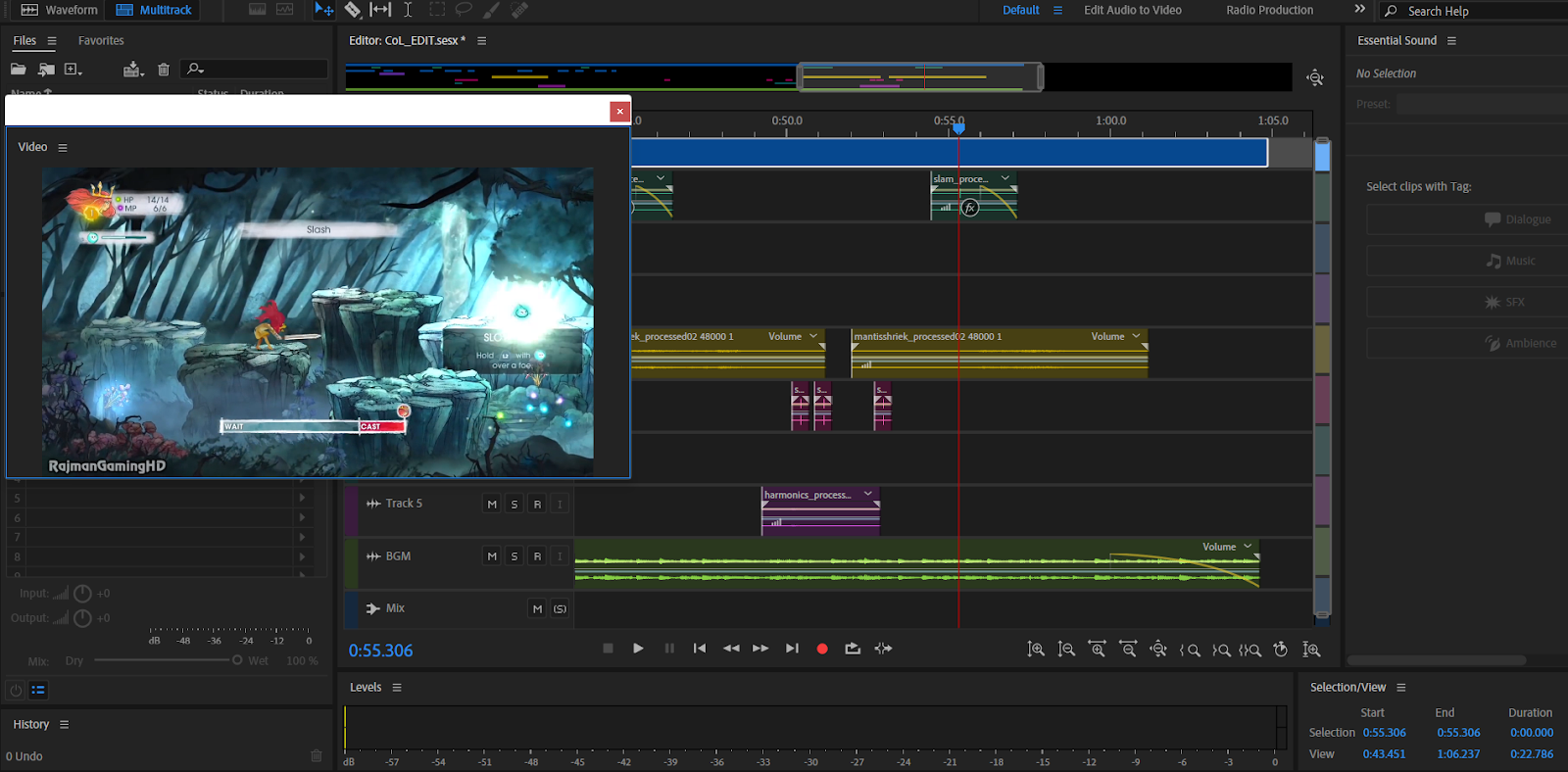Arm the BGM track for record

point(537,556)
